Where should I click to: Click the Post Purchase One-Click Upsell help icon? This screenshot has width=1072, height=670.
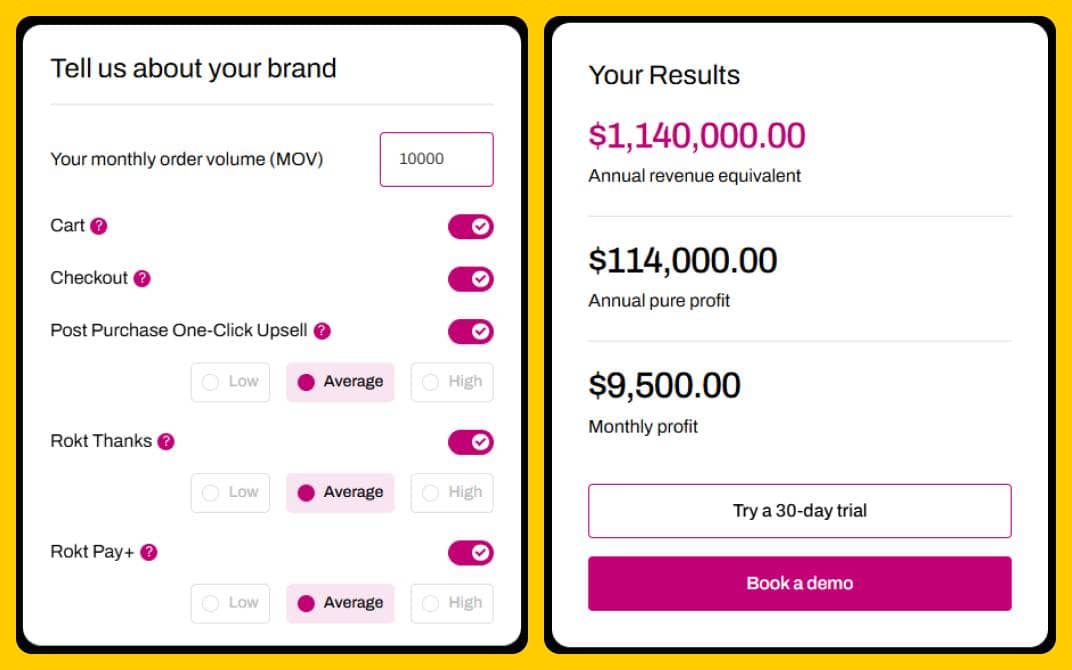click(322, 330)
